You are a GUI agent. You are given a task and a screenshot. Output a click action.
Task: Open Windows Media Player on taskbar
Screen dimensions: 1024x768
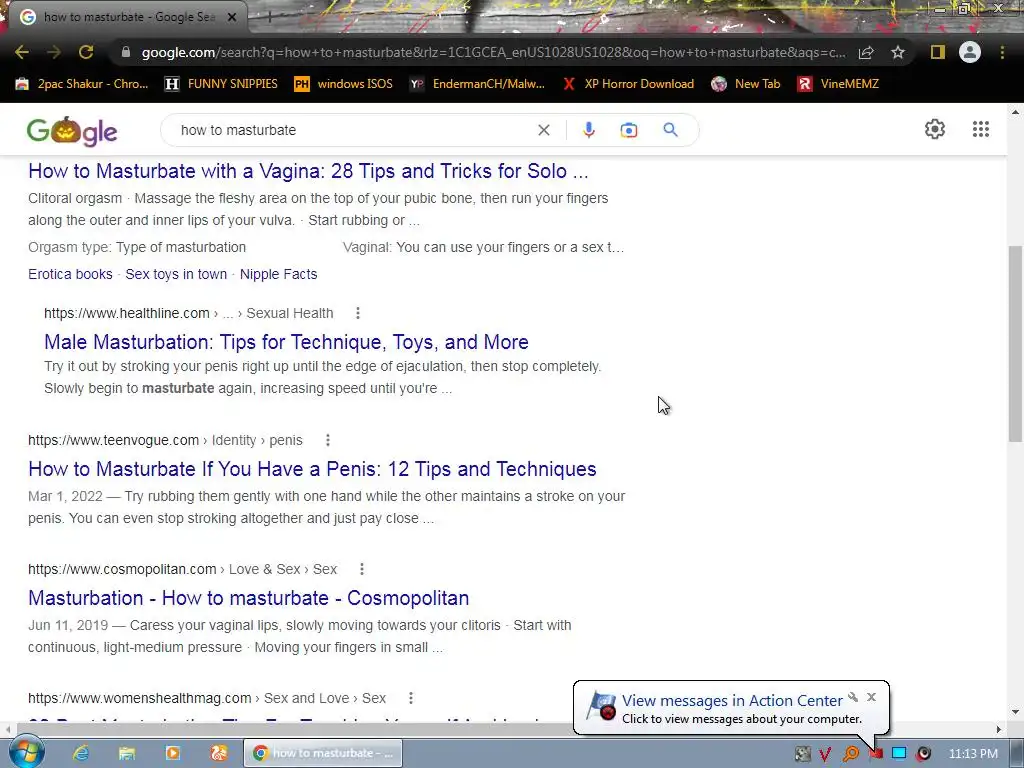click(x=172, y=753)
